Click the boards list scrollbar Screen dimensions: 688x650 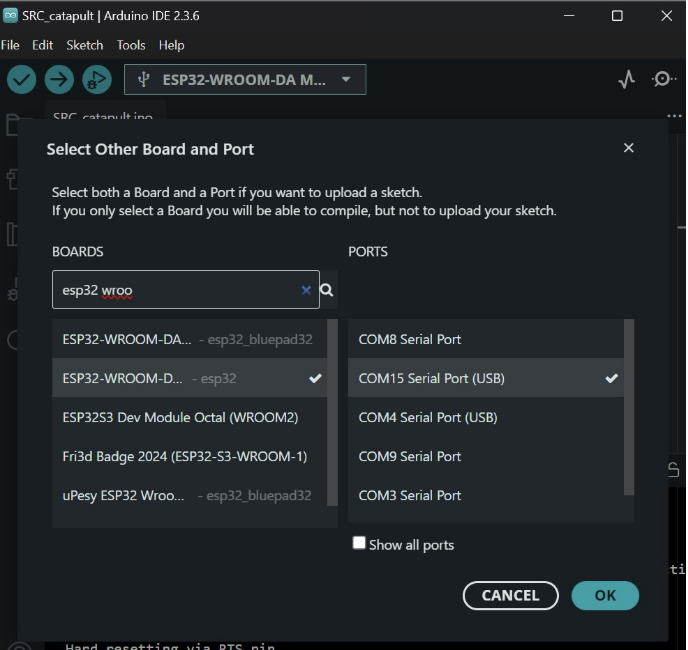click(x=333, y=400)
